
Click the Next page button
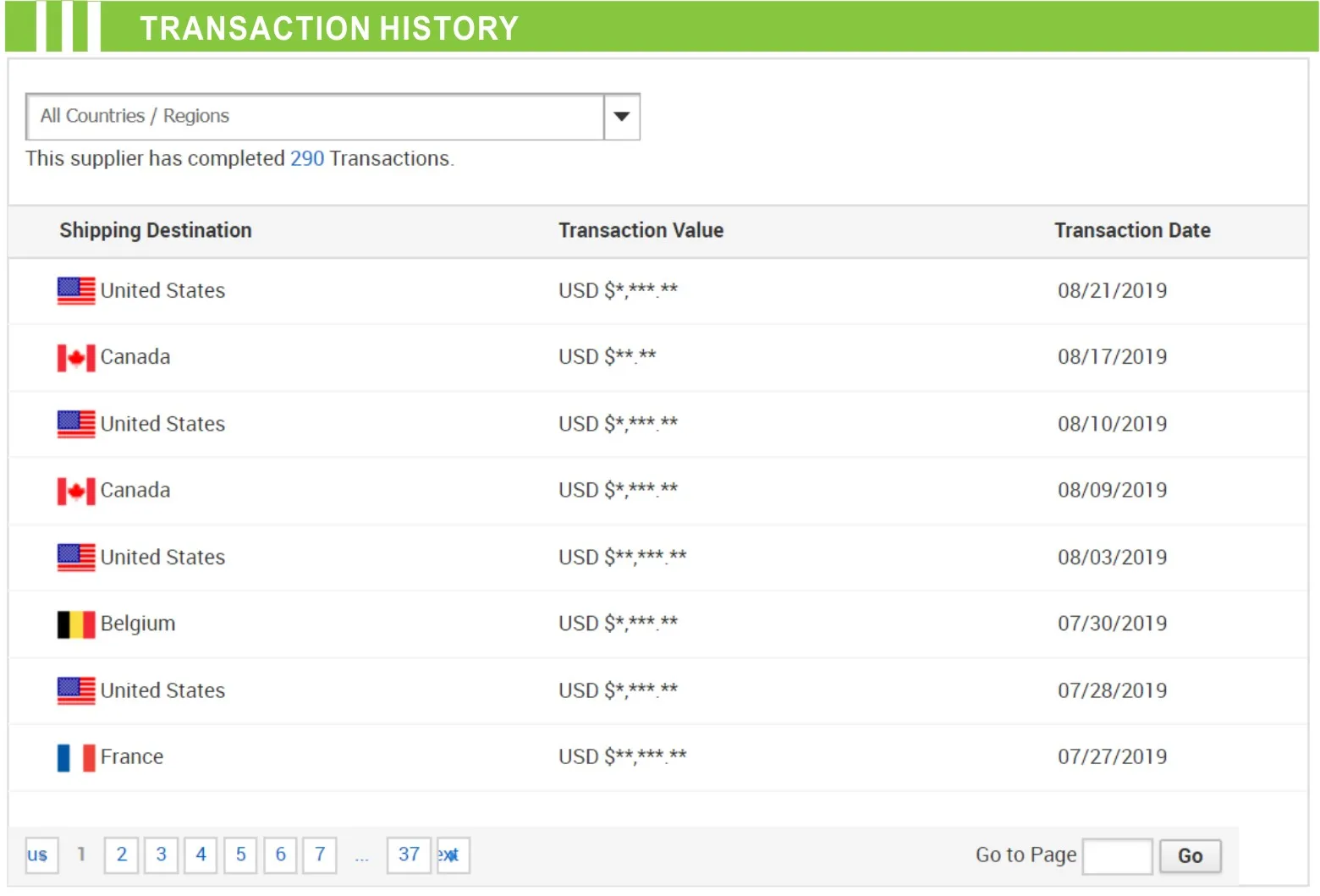453,855
